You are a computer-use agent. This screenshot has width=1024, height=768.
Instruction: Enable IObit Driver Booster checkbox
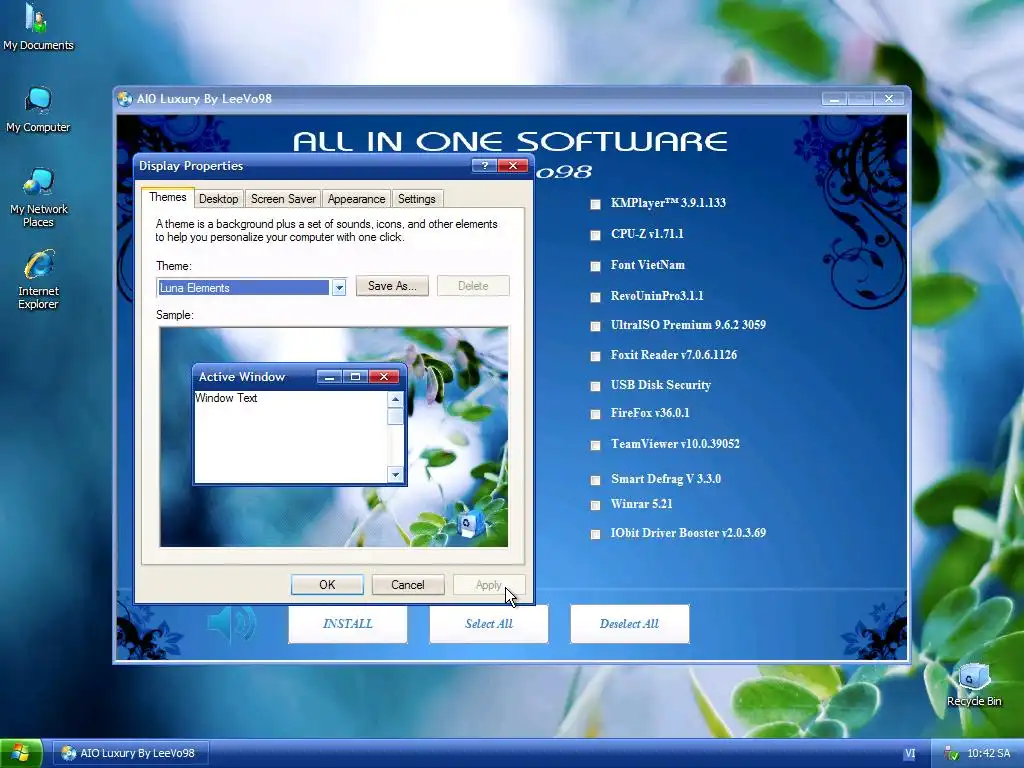(595, 534)
